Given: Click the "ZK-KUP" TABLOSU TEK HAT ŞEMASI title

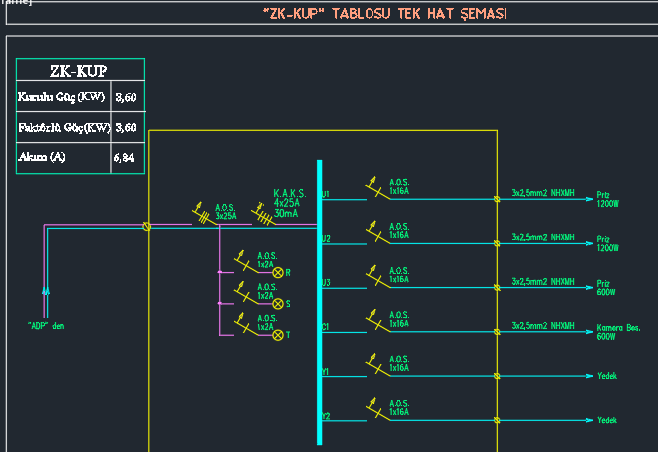Looking at the screenshot, I should [385, 14].
